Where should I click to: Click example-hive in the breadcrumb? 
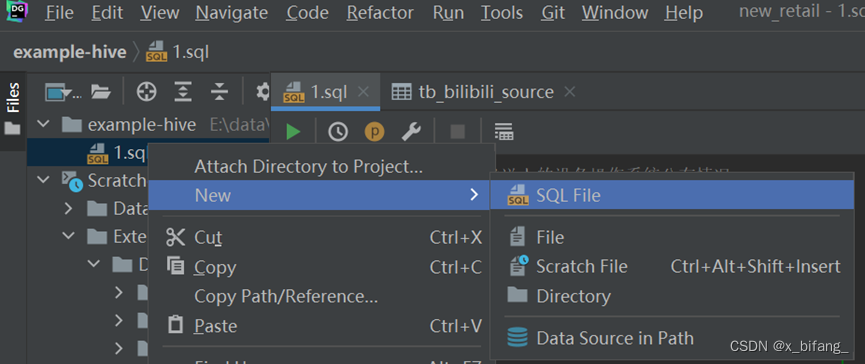click(70, 52)
